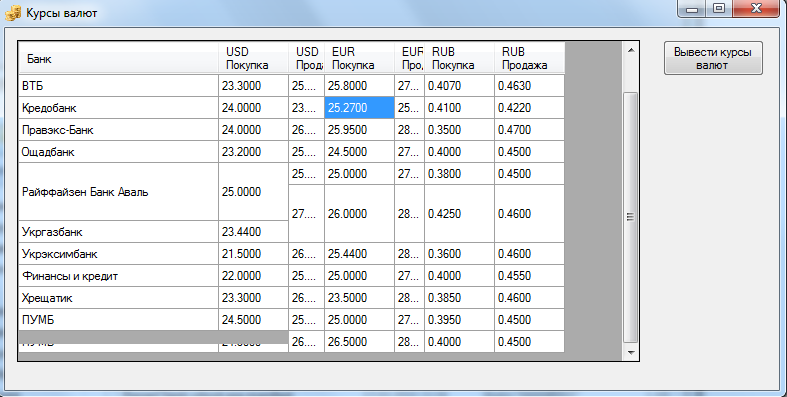The height and width of the screenshot is (397, 787).
Task: Click the 'RUB Продажа' column header
Action: tap(530, 58)
